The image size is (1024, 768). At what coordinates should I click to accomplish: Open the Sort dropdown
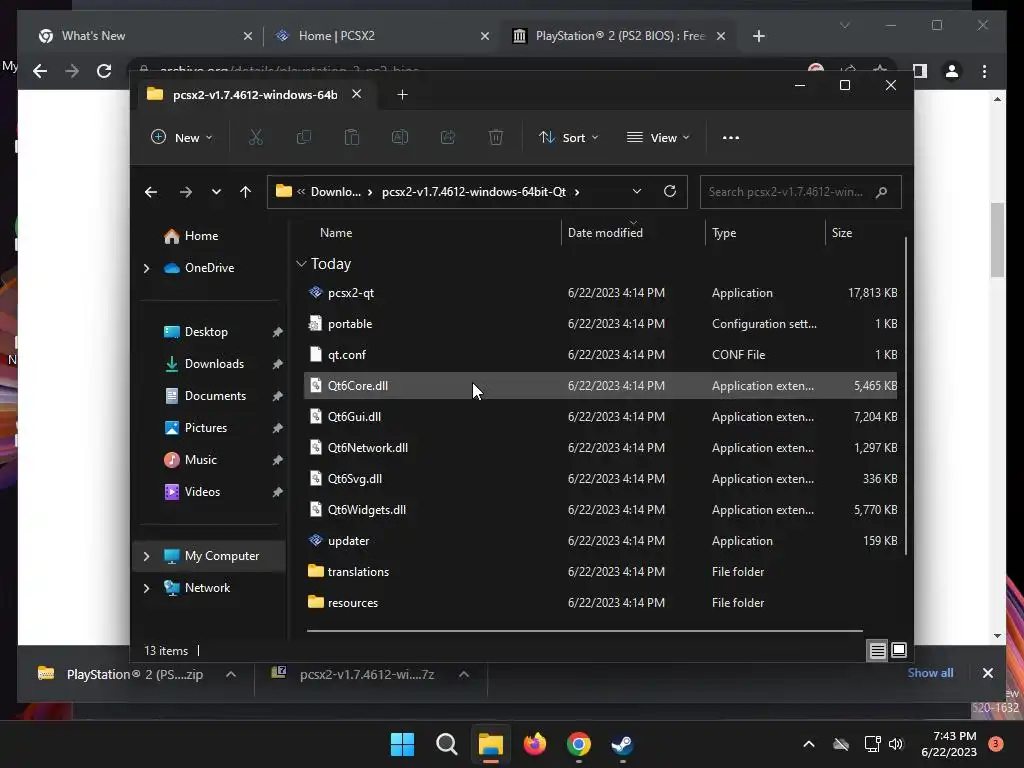pos(568,138)
